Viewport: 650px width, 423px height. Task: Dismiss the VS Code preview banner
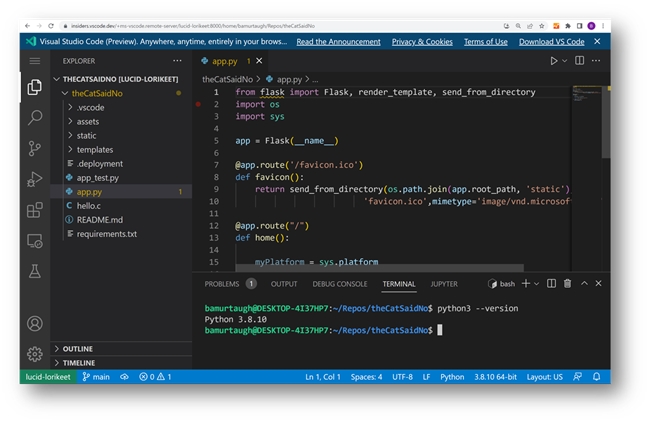597,41
